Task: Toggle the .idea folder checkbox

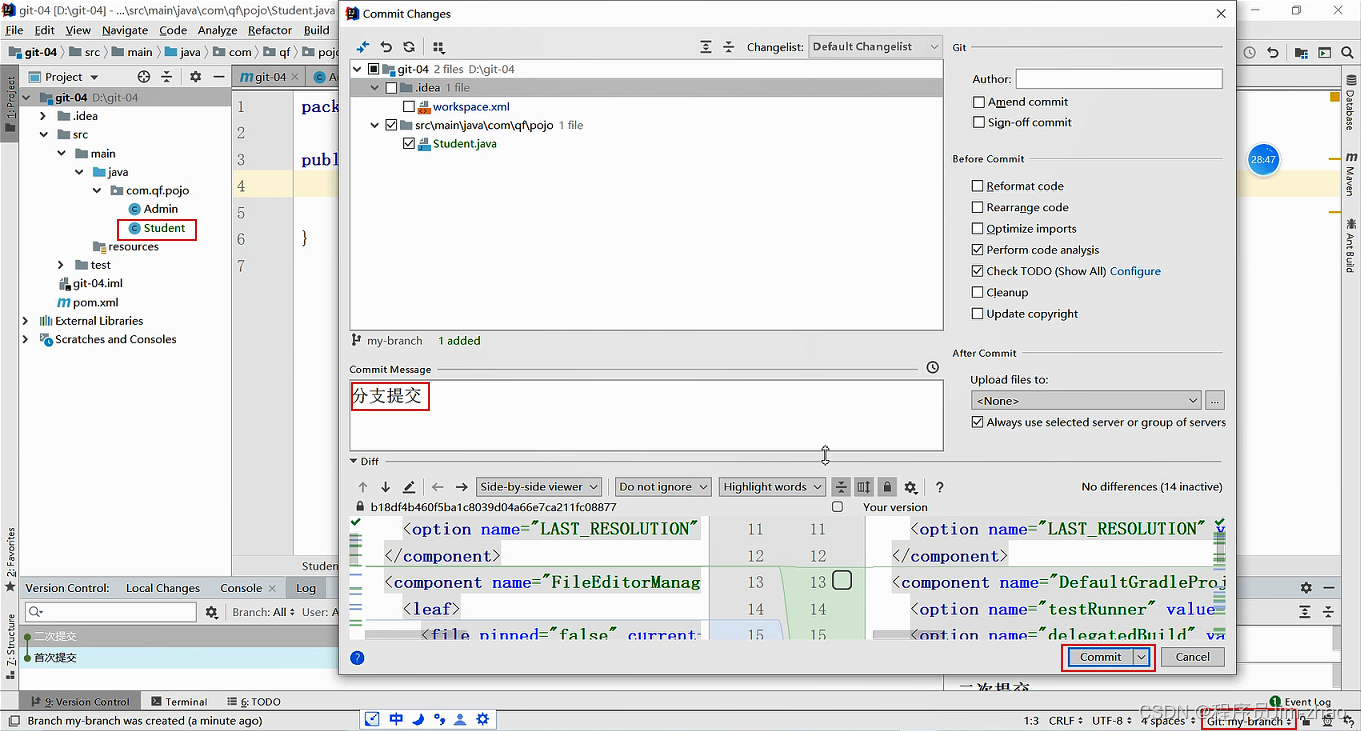Action: [x=391, y=88]
